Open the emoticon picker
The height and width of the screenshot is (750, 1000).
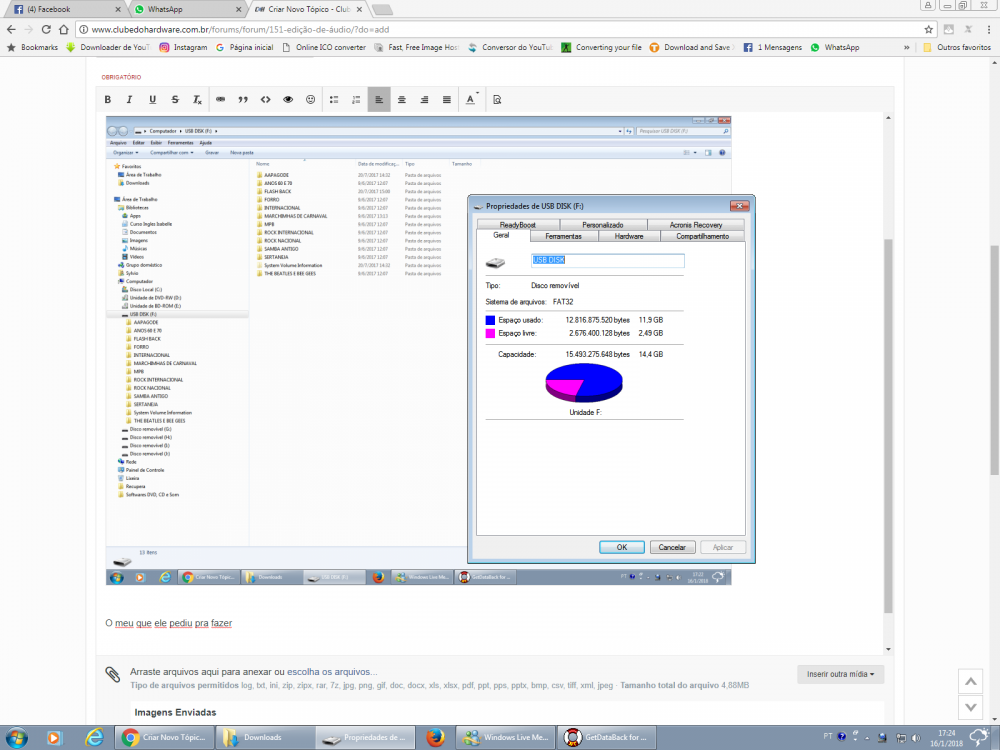pyautogui.click(x=311, y=100)
